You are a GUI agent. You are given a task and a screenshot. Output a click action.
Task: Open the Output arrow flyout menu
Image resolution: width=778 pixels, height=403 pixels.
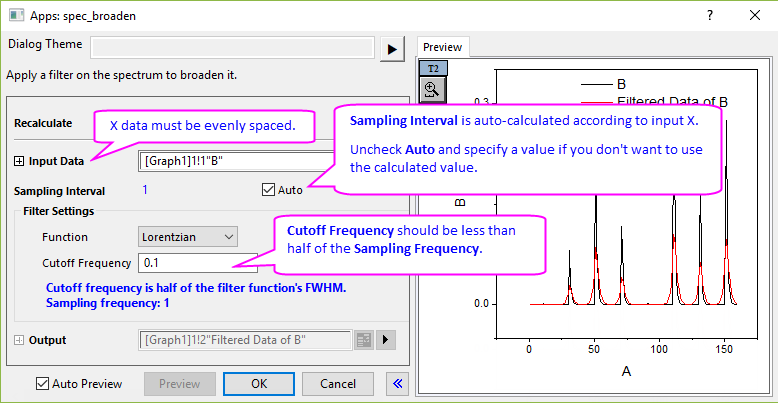click(x=386, y=340)
